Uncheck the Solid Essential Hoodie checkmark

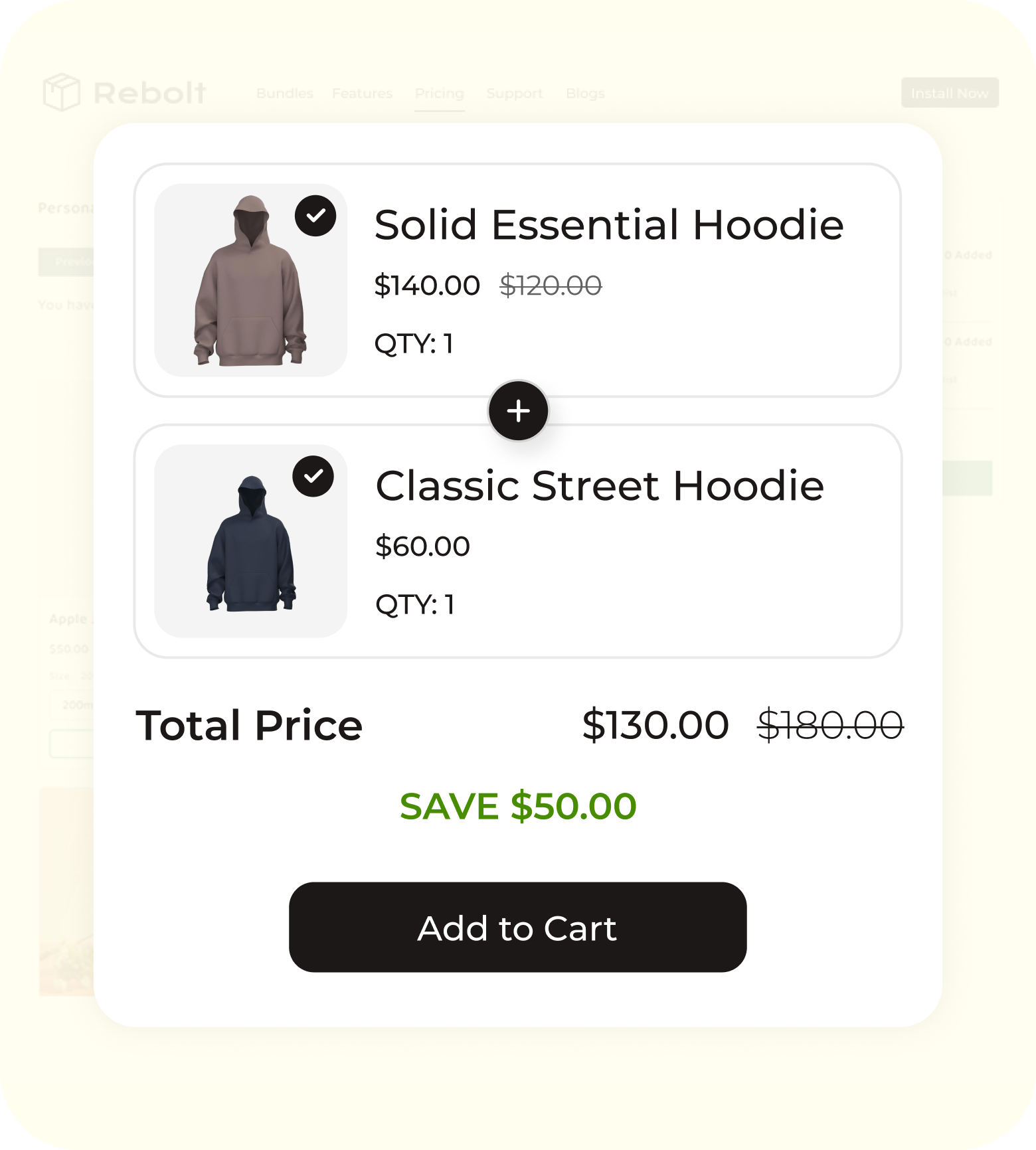(315, 216)
